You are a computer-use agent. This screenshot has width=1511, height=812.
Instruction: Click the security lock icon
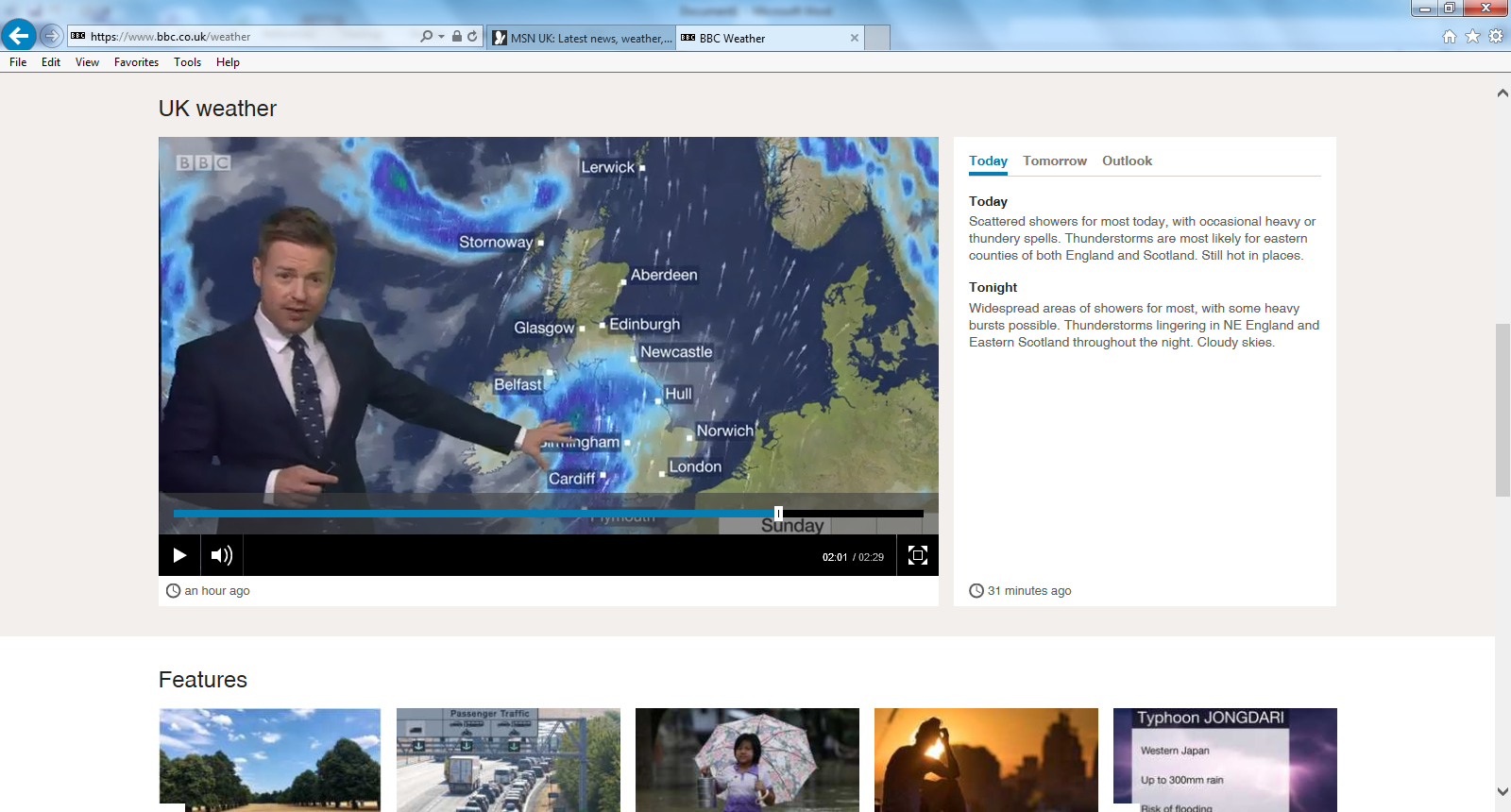click(x=457, y=37)
